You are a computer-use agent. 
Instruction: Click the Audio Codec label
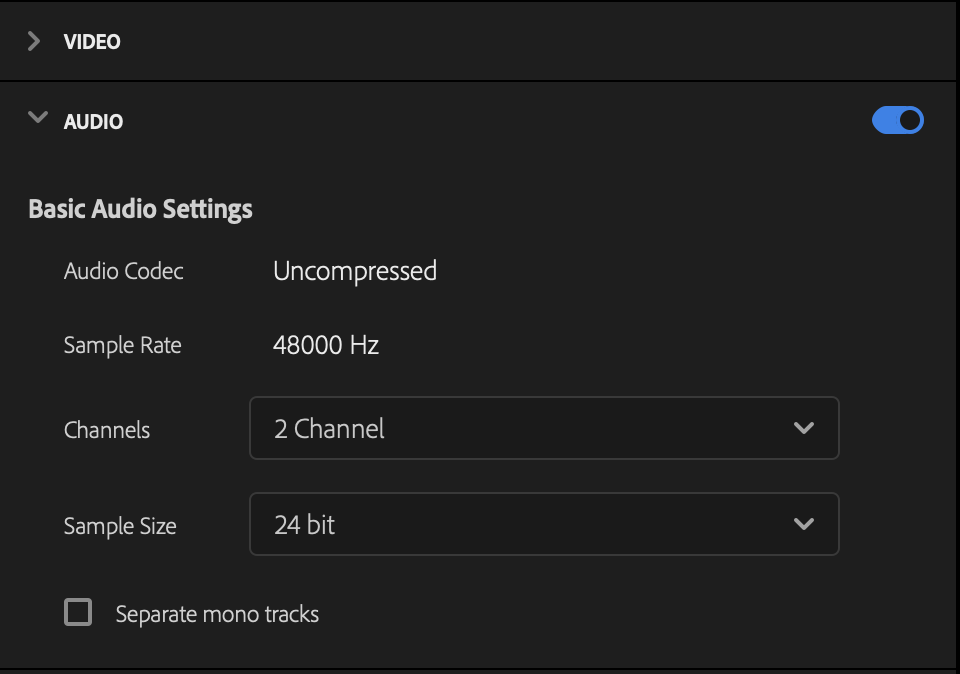coord(124,271)
